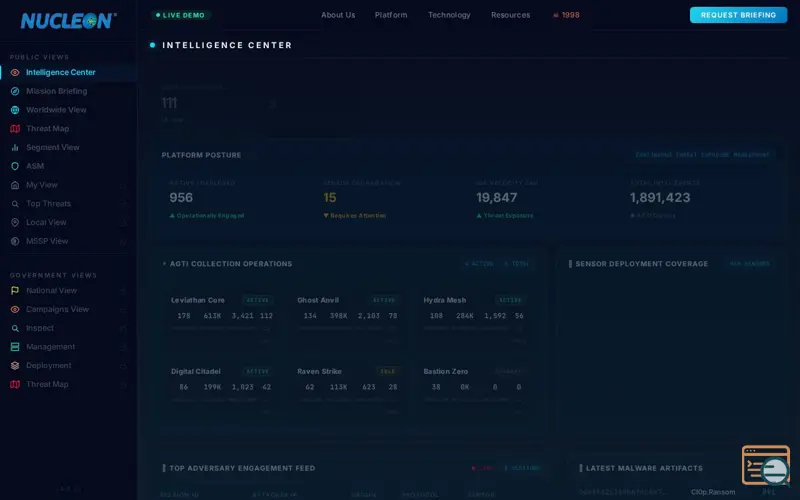Click the Local View pin icon
Image resolution: width=800 pixels, height=500 pixels.
[x=15, y=222]
